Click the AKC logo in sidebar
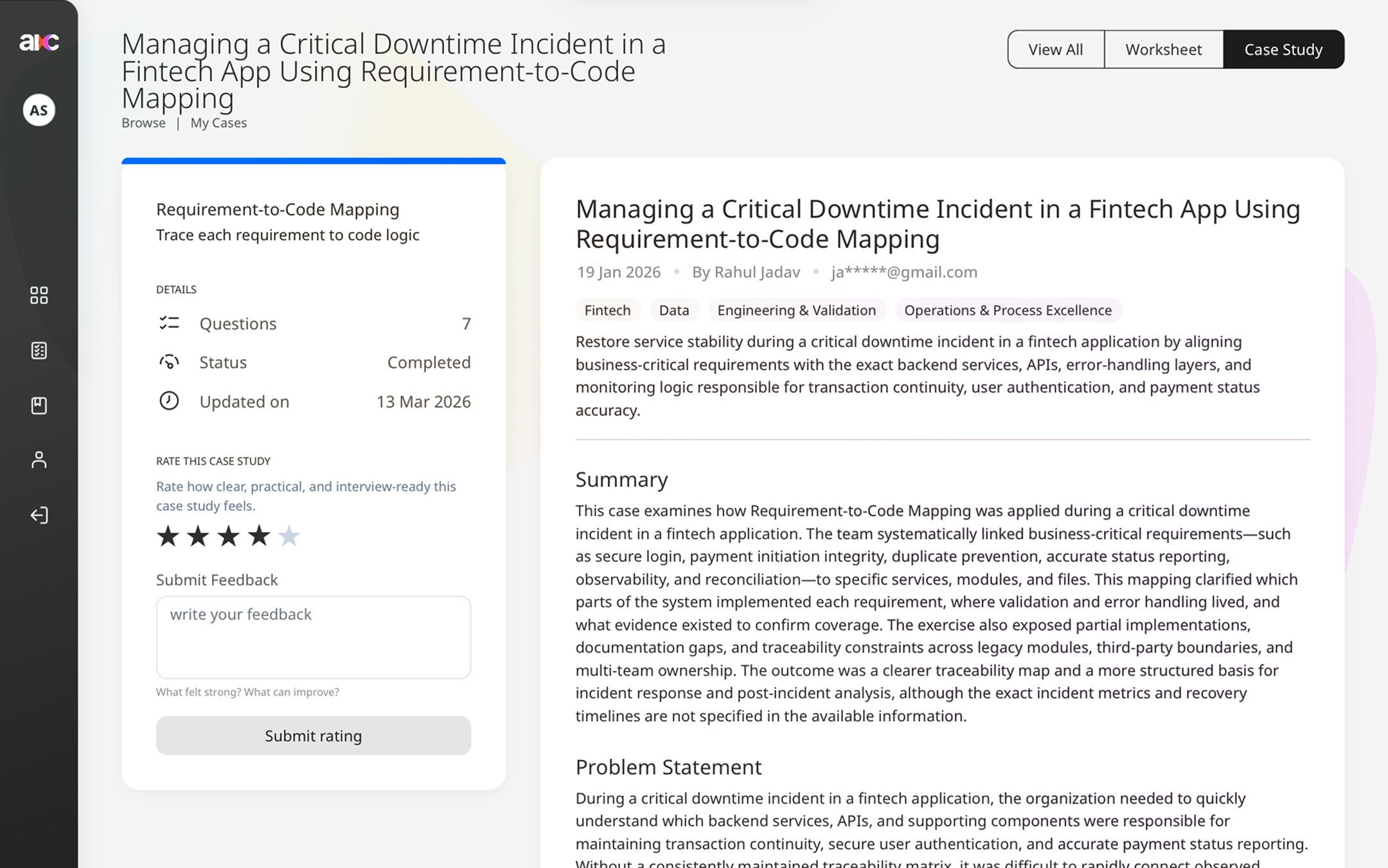 click(39, 42)
